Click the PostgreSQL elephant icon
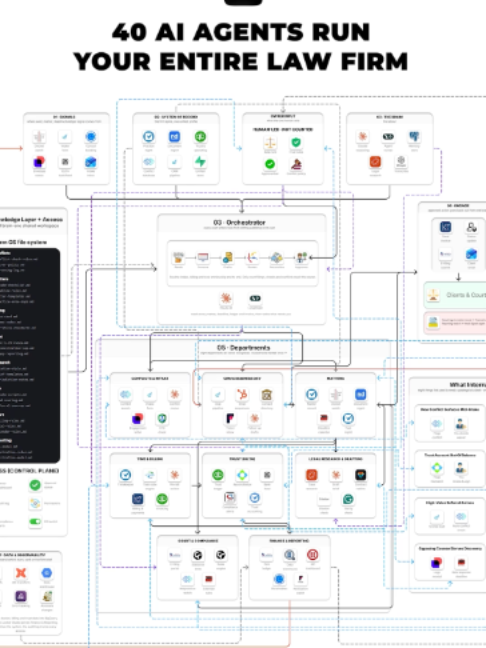The height and width of the screenshot is (648, 486). (414, 136)
